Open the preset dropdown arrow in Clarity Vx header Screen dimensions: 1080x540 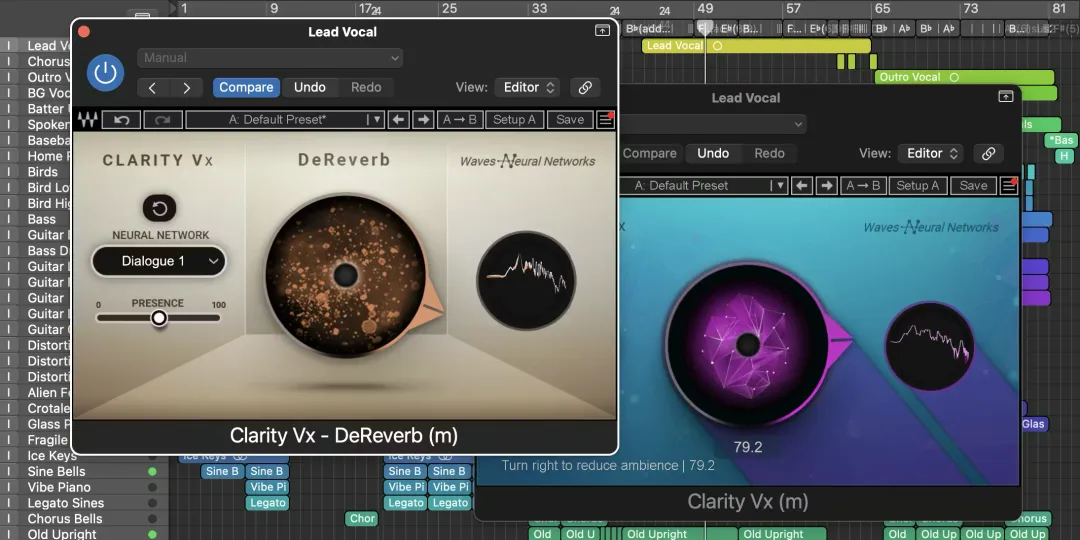point(798,125)
